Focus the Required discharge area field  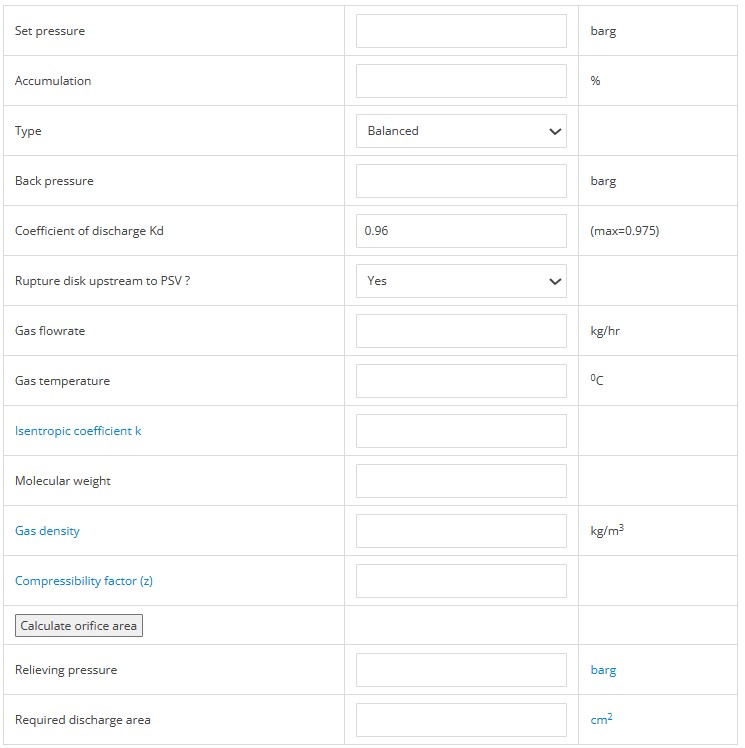click(x=461, y=720)
